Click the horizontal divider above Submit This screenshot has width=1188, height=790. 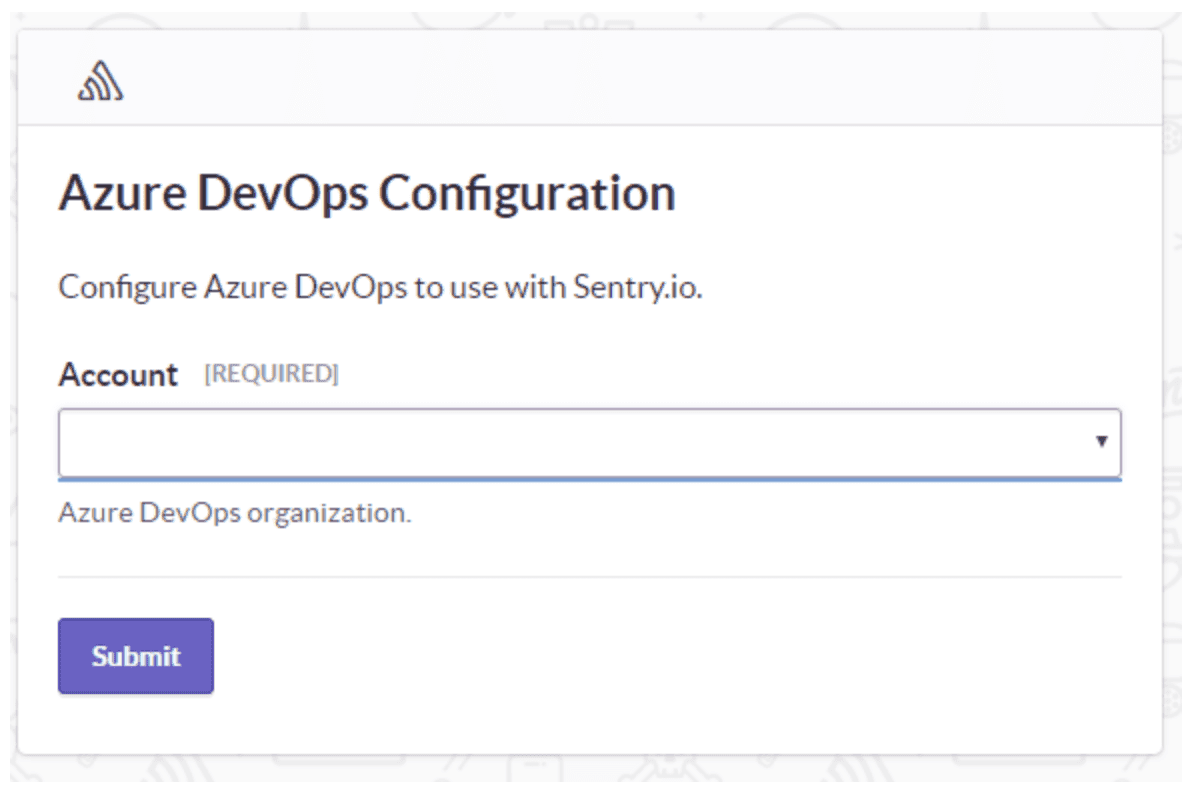(x=590, y=577)
